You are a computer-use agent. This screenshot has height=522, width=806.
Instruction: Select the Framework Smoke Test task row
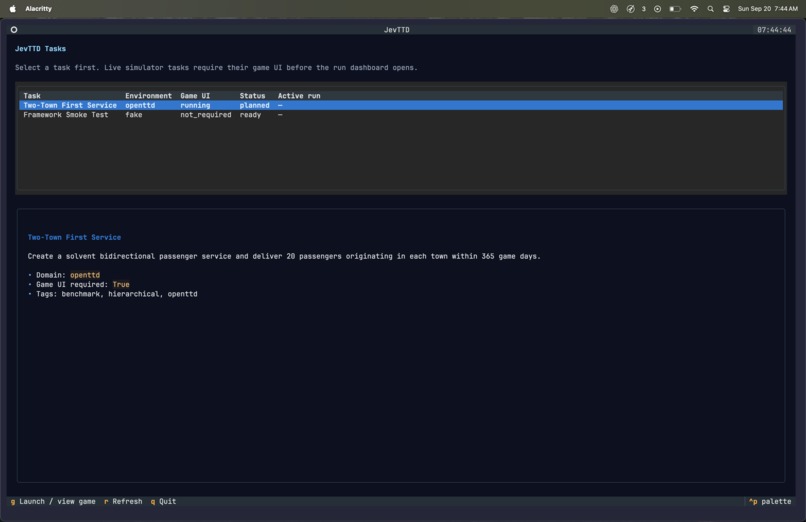(401, 115)
